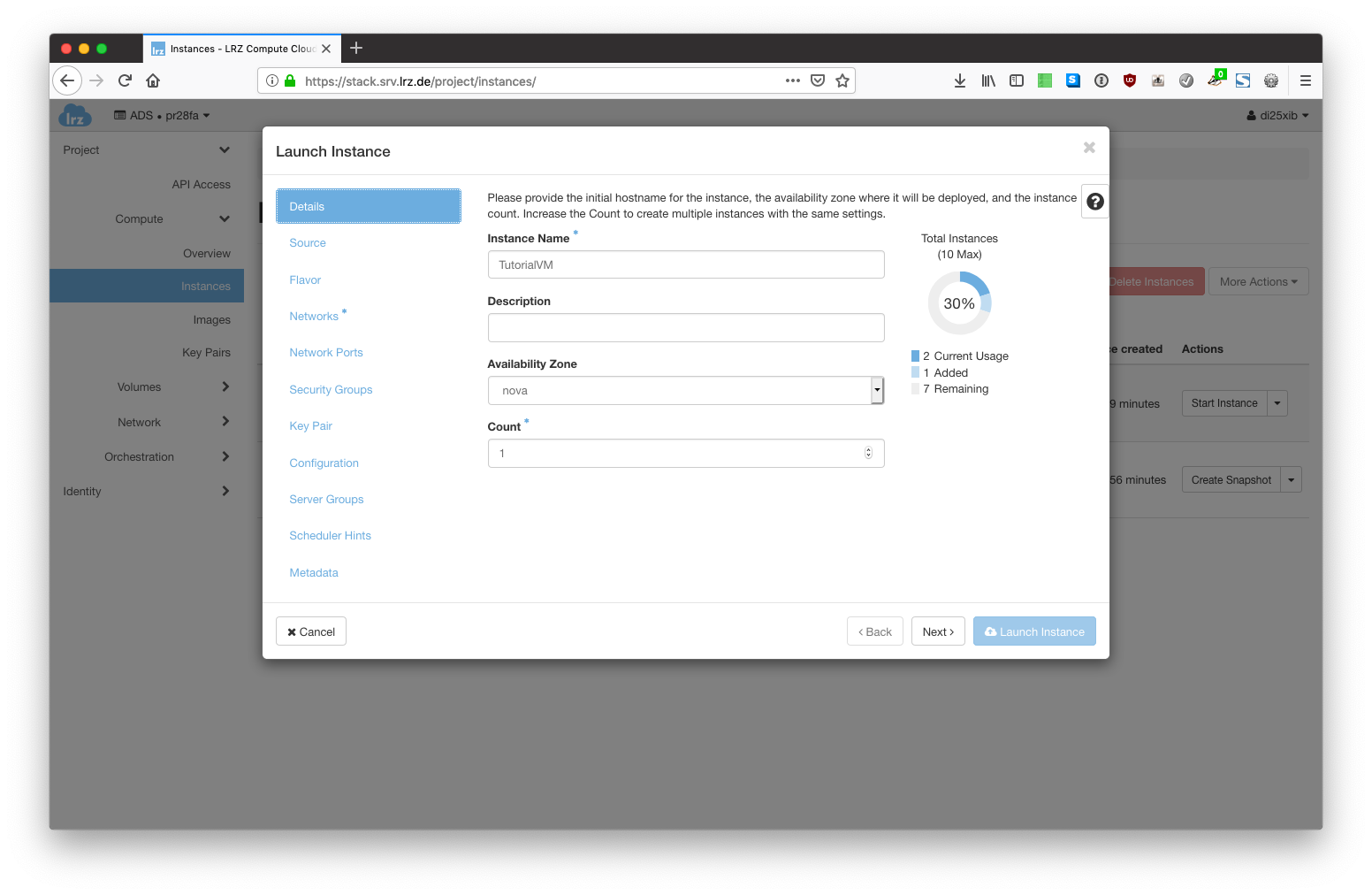Click the uBlock Origin shield icon
The height and width of the screenshot is (895, 1372).
coord(1130,80)
